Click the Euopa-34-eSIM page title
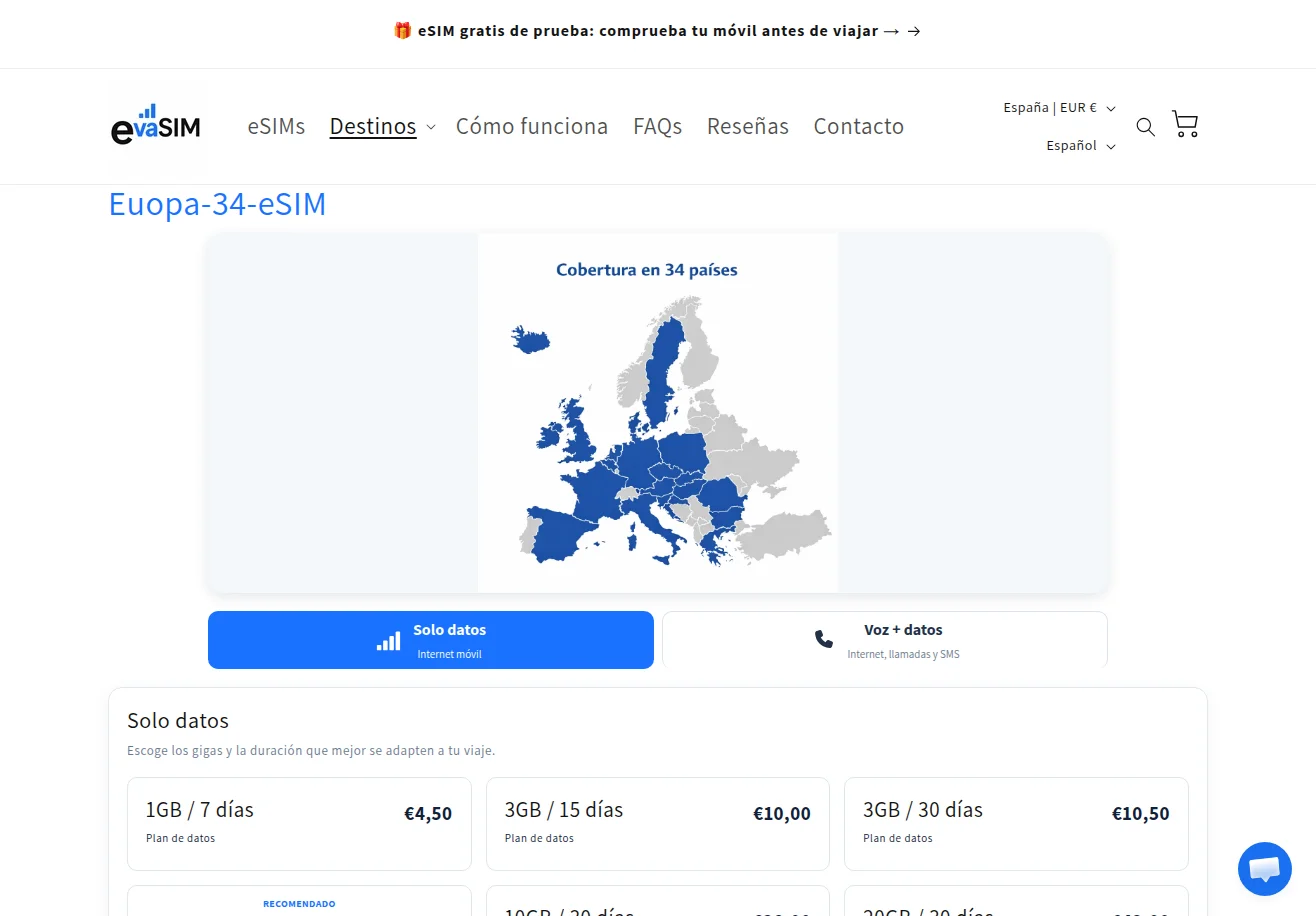The width and height of the screenshot is (1316, 916). tap(218, 204)
